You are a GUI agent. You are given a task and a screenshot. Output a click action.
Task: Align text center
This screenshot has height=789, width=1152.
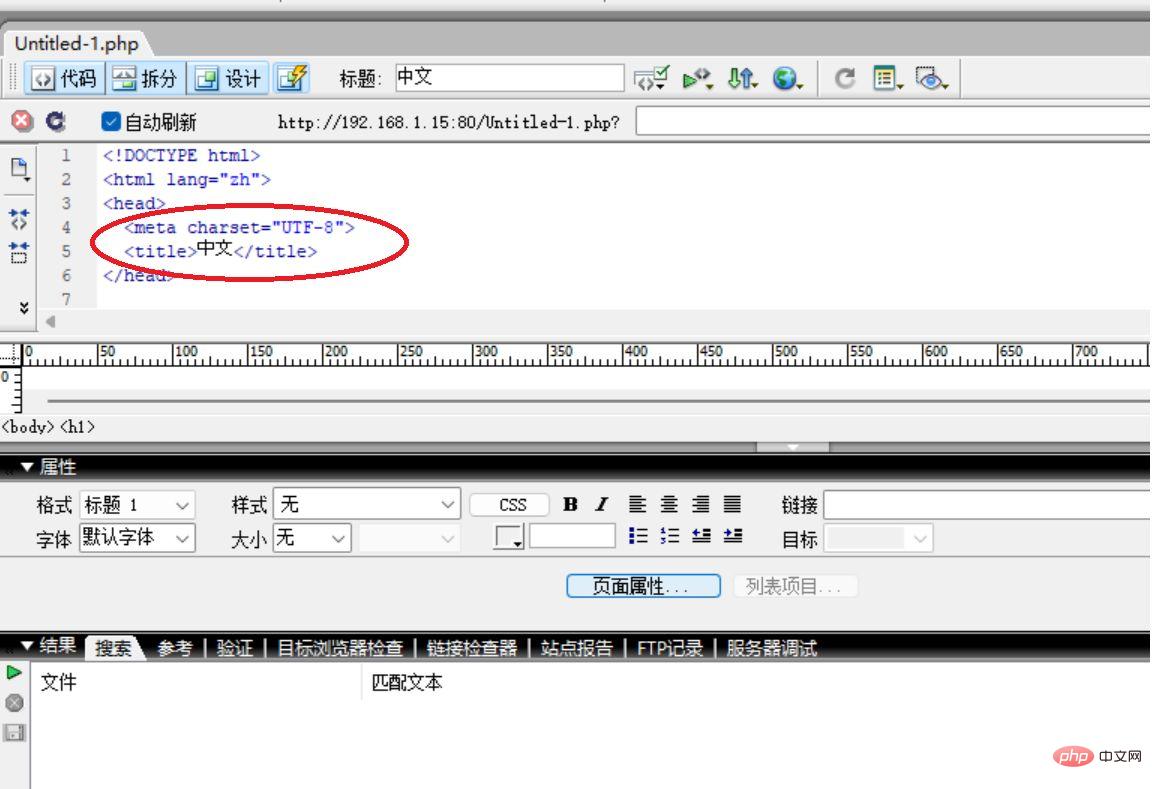pyautogui.click(x=669, y=504)
